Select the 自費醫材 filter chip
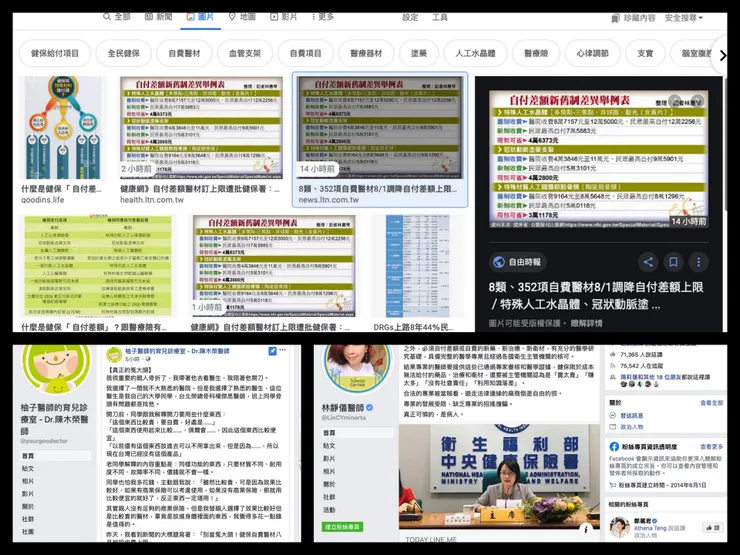Screen dimensions: 740x555 click(x=185, y=53)
